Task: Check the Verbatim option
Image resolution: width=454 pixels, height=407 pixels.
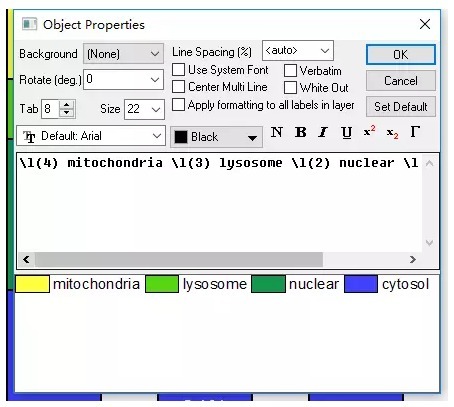Action: (290, 70)
